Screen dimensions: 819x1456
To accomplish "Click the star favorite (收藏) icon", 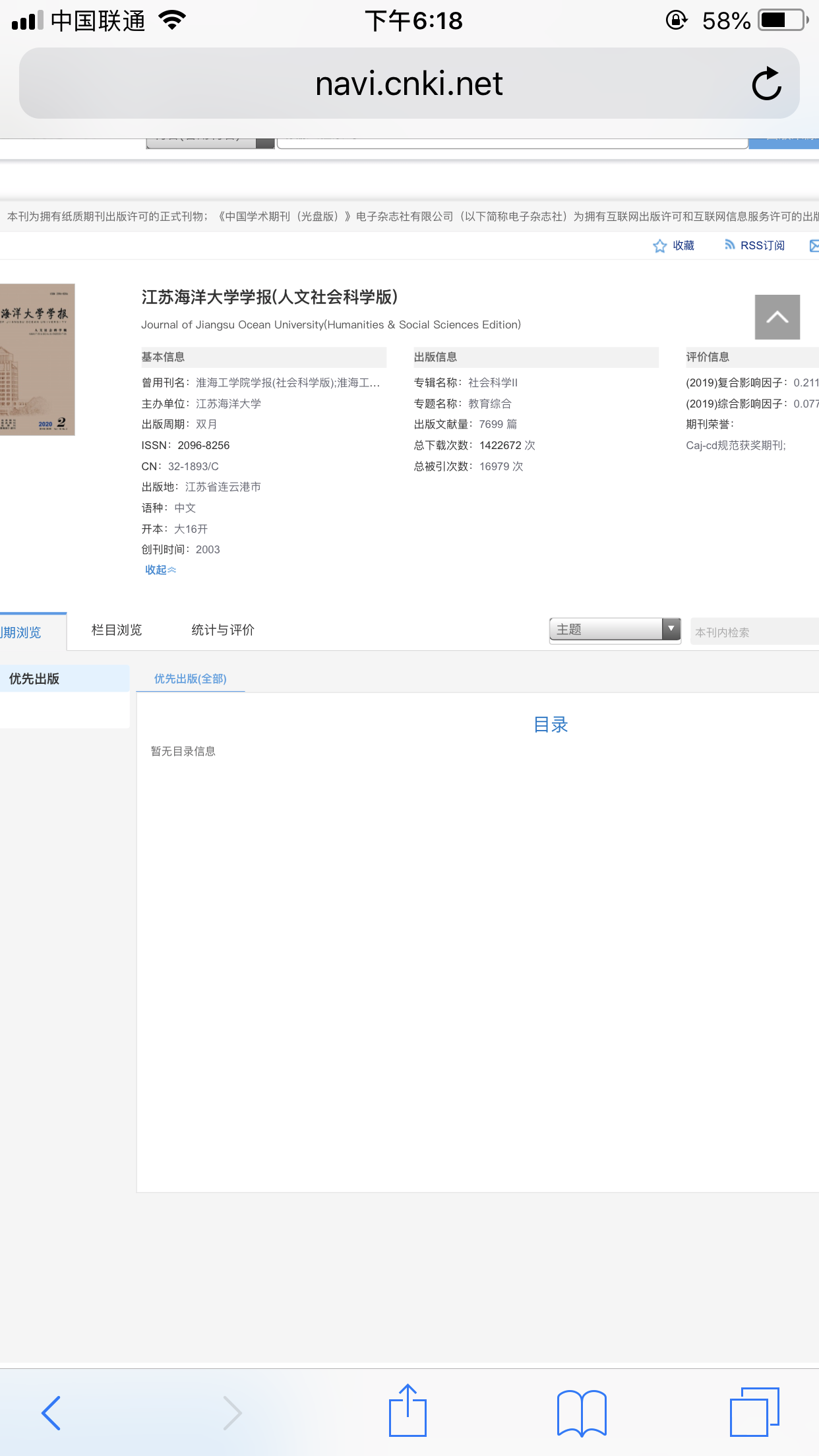I will 660,246.
